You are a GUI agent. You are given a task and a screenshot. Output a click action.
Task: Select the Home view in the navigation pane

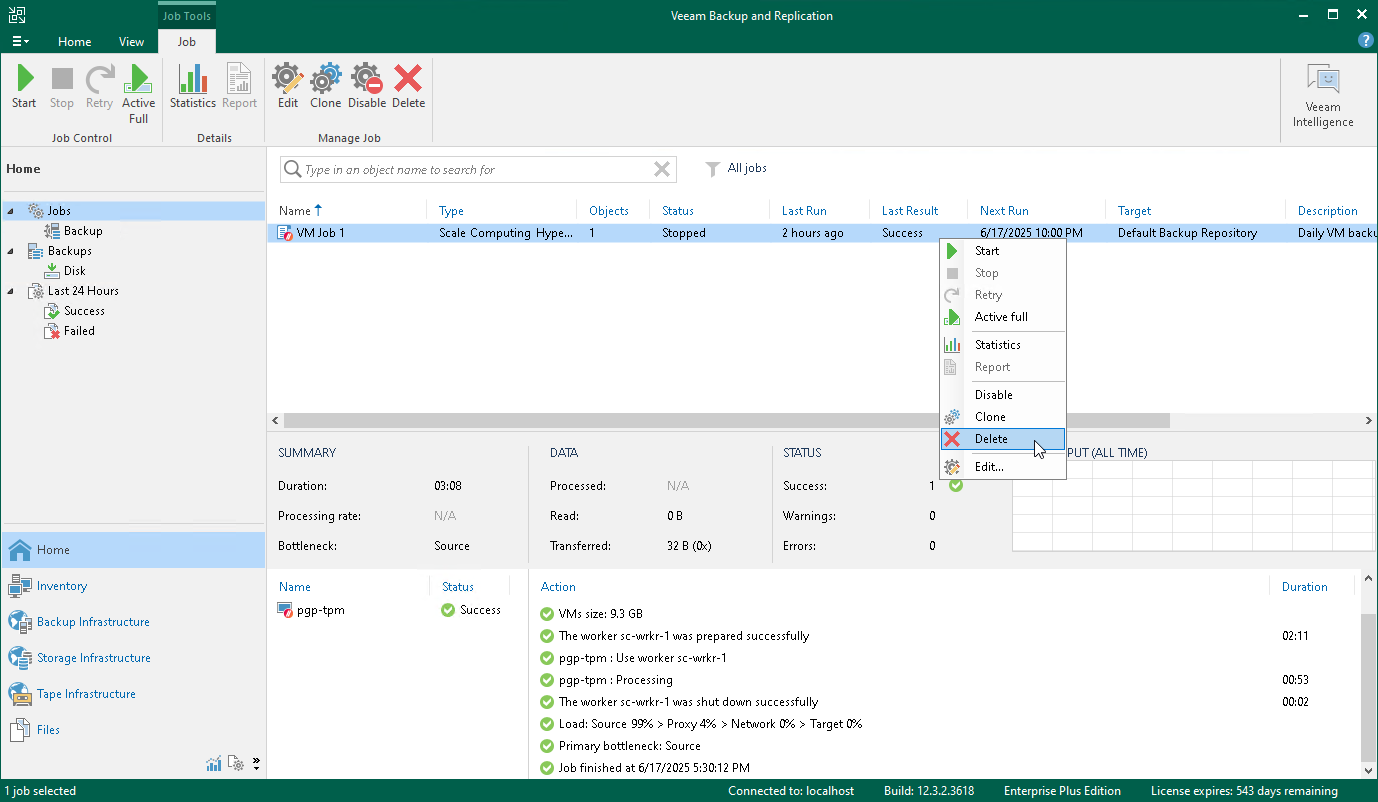tap(133, 550)
